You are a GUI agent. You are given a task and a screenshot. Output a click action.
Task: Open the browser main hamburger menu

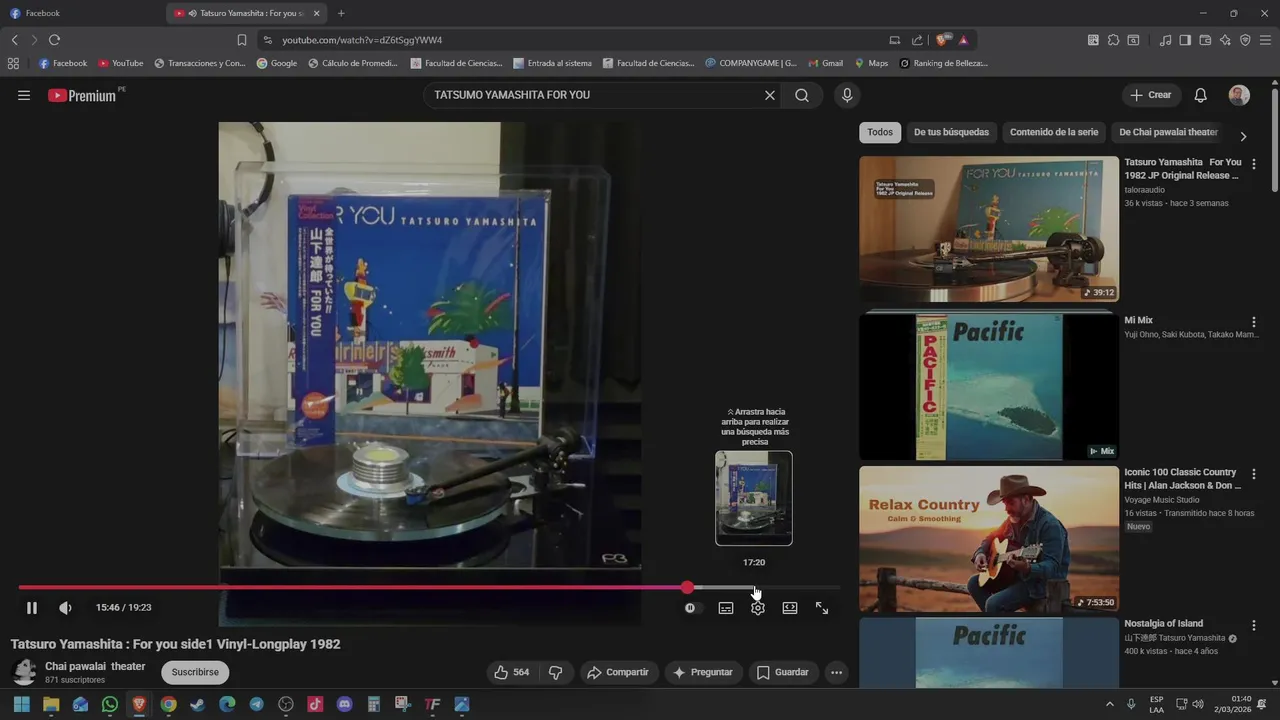pyautogui.click(x=1265, y=40)
